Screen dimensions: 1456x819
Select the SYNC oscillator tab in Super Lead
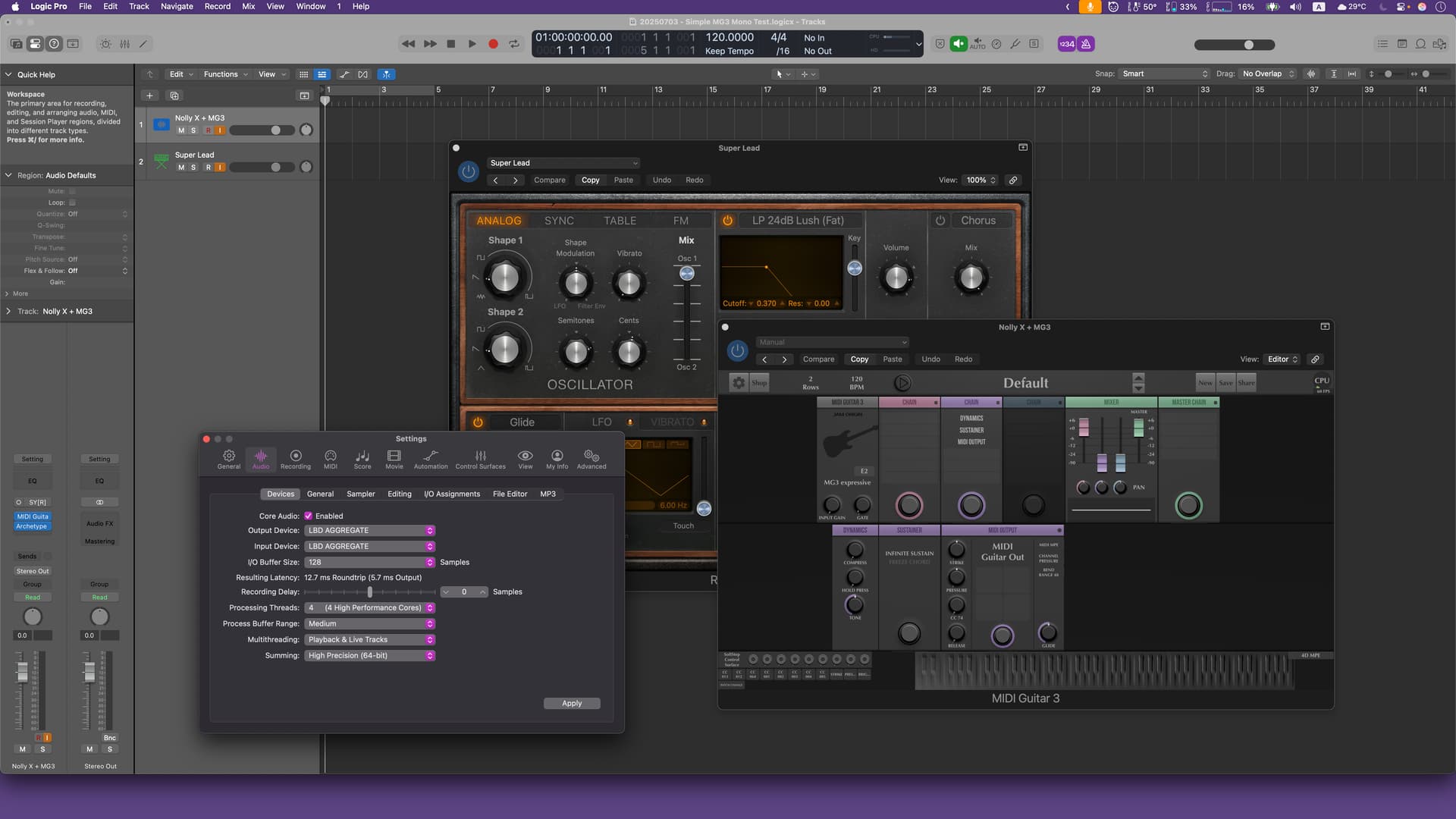coord(559,221)
